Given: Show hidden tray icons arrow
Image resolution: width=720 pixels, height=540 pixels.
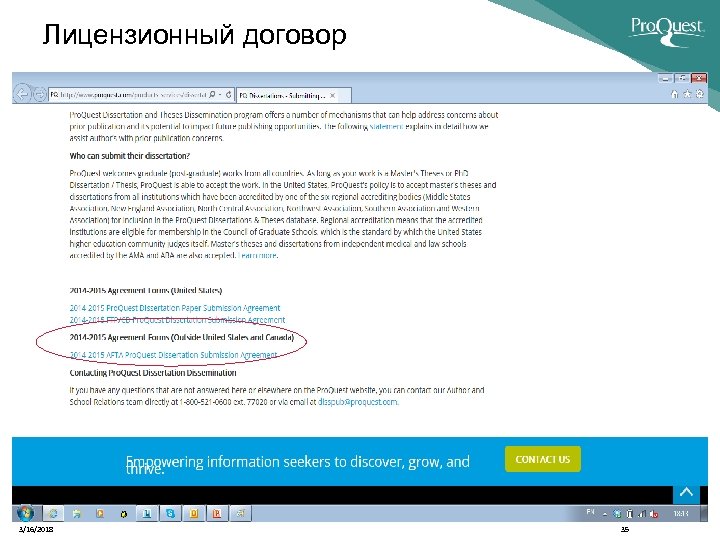Looking at the screenshot, I should click(605, 514).
